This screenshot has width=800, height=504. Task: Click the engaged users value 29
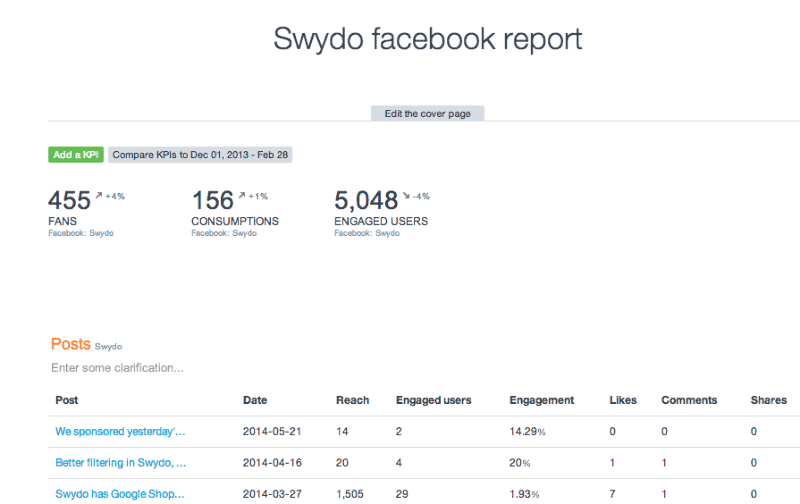click(402, 494)
